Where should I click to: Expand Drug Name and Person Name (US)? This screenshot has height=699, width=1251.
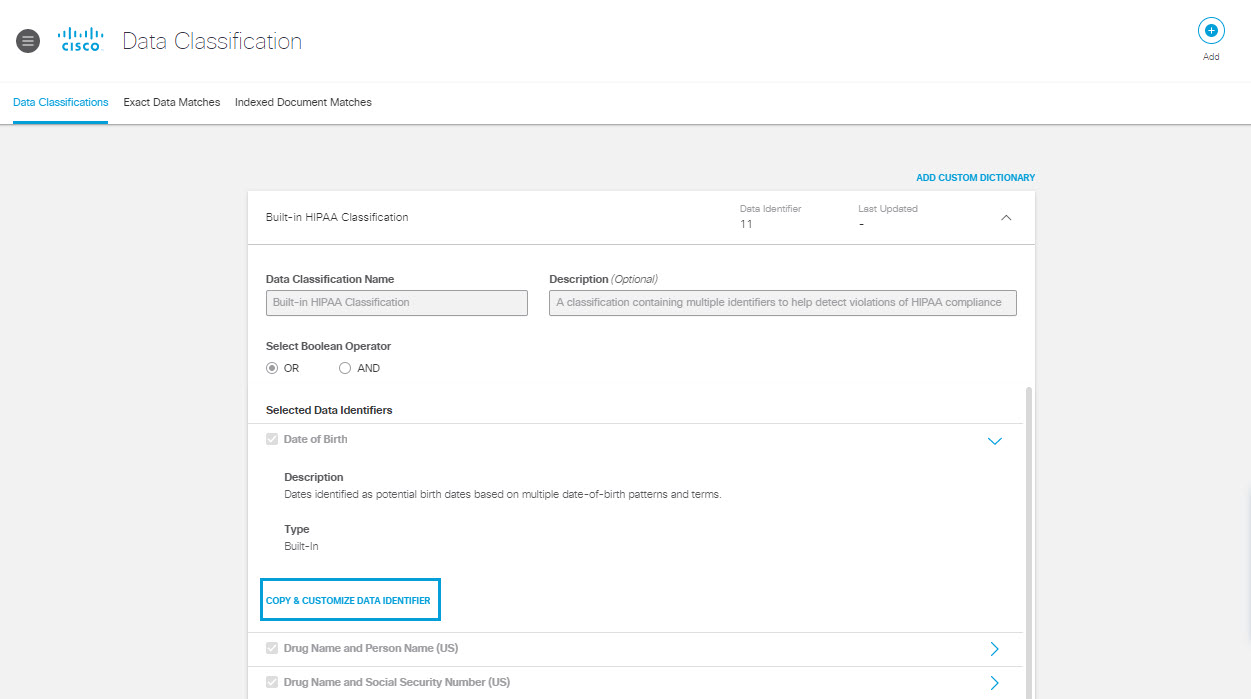tap(994, 648)
